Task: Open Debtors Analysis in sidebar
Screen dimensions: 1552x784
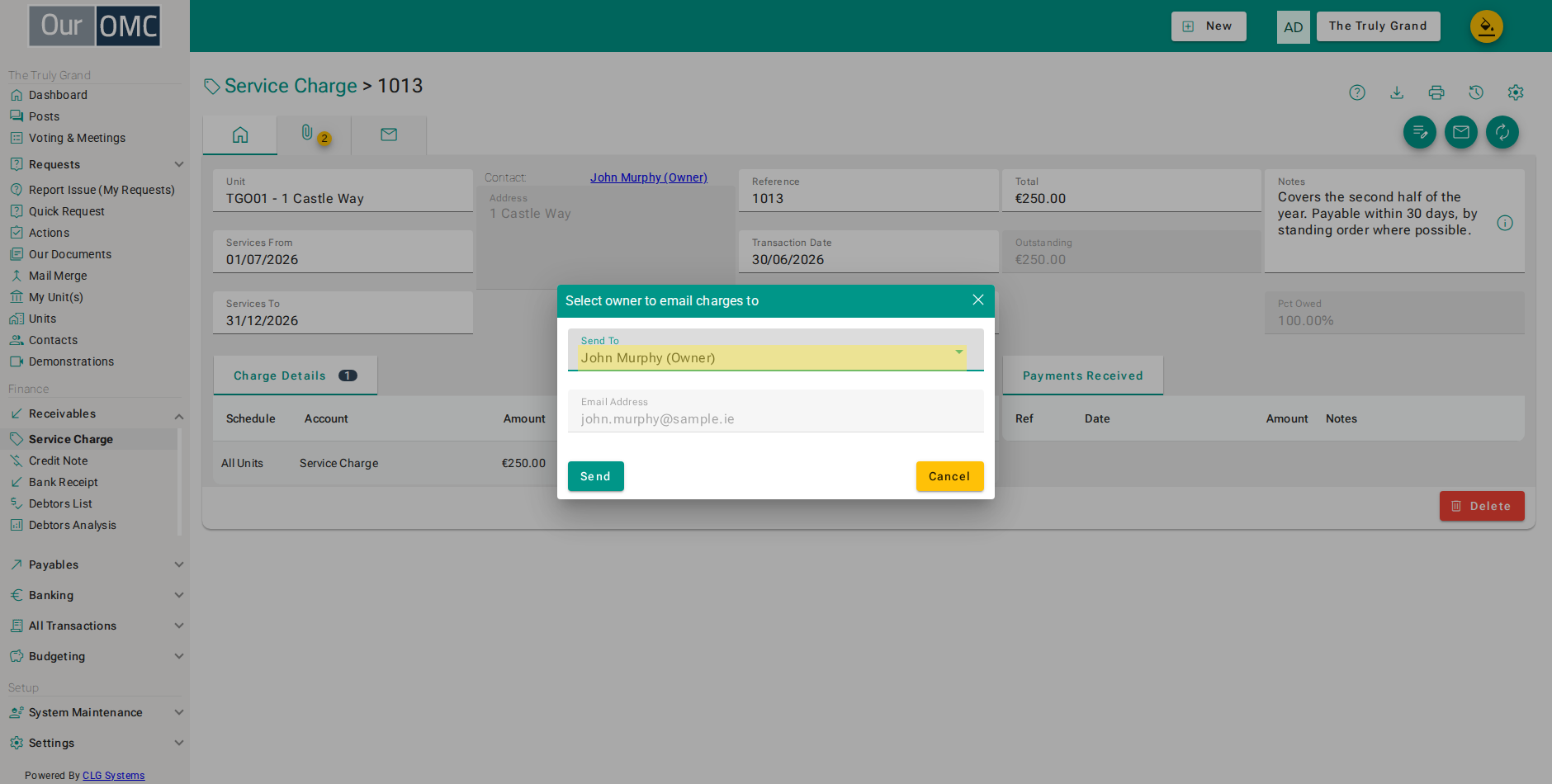Action: click(73, 525)
